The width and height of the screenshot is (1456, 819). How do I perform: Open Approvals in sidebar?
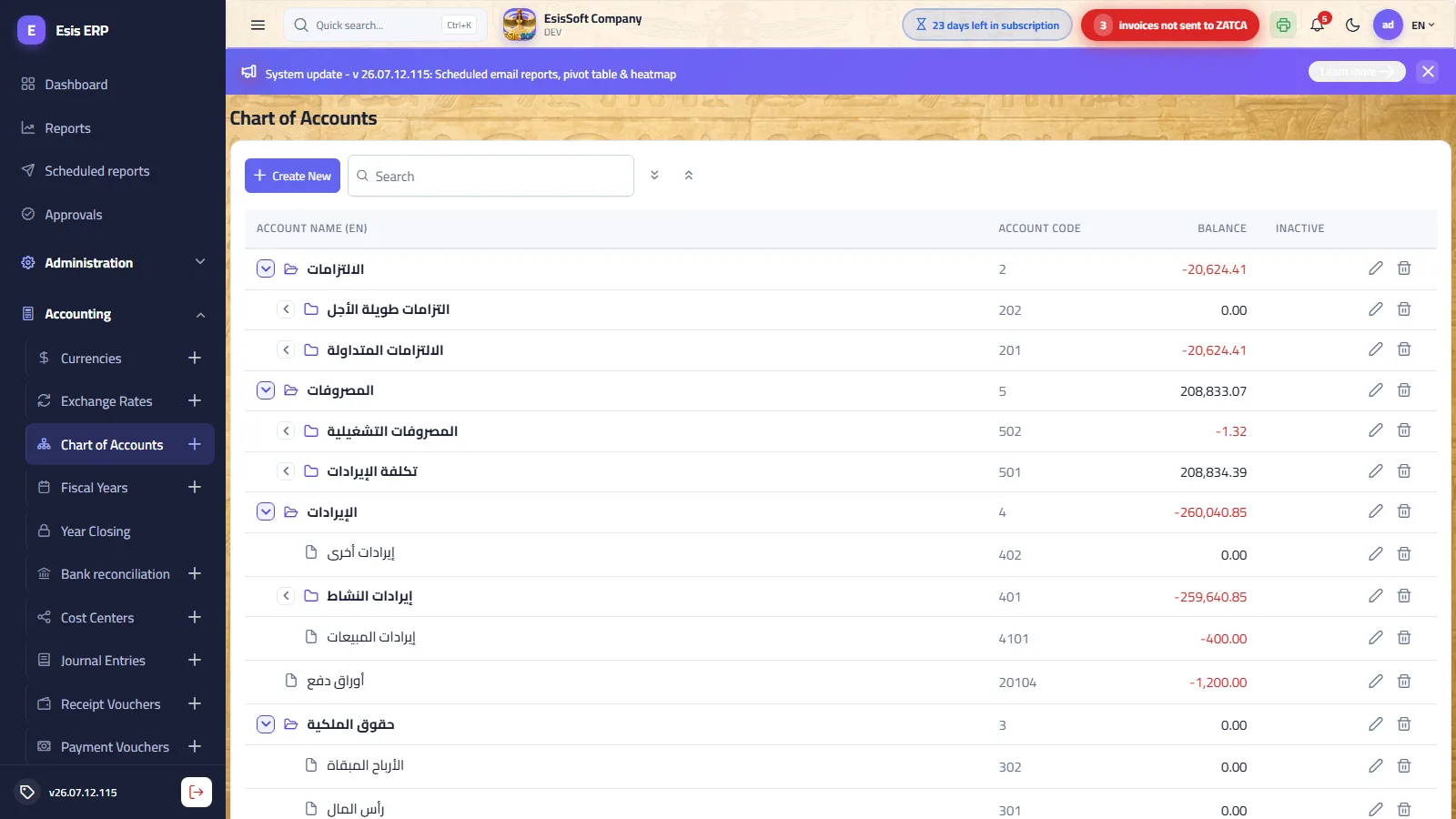113,215
